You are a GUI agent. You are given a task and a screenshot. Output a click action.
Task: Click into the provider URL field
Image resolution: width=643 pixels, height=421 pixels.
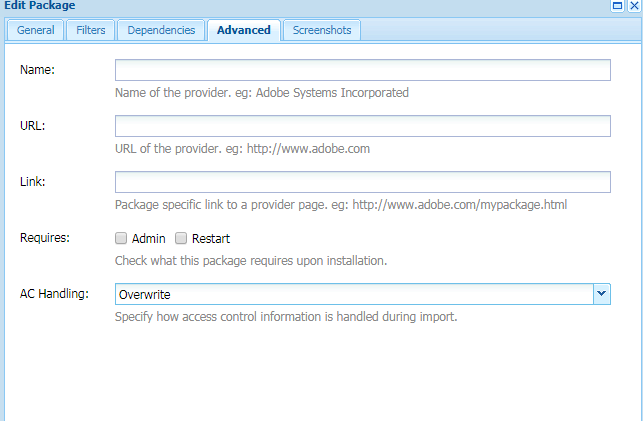[362, 126]
